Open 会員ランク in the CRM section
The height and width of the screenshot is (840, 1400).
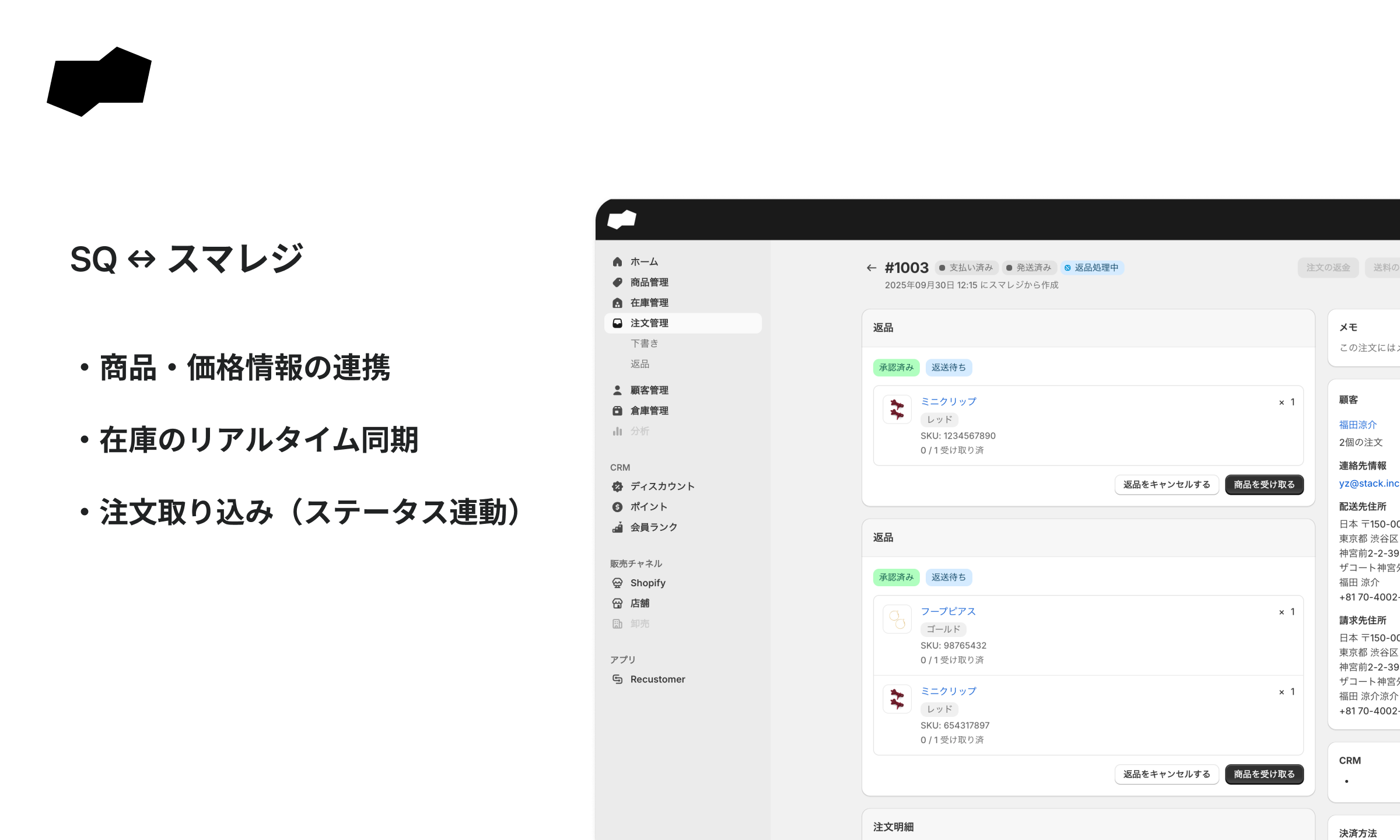click(x=653, y=527)
